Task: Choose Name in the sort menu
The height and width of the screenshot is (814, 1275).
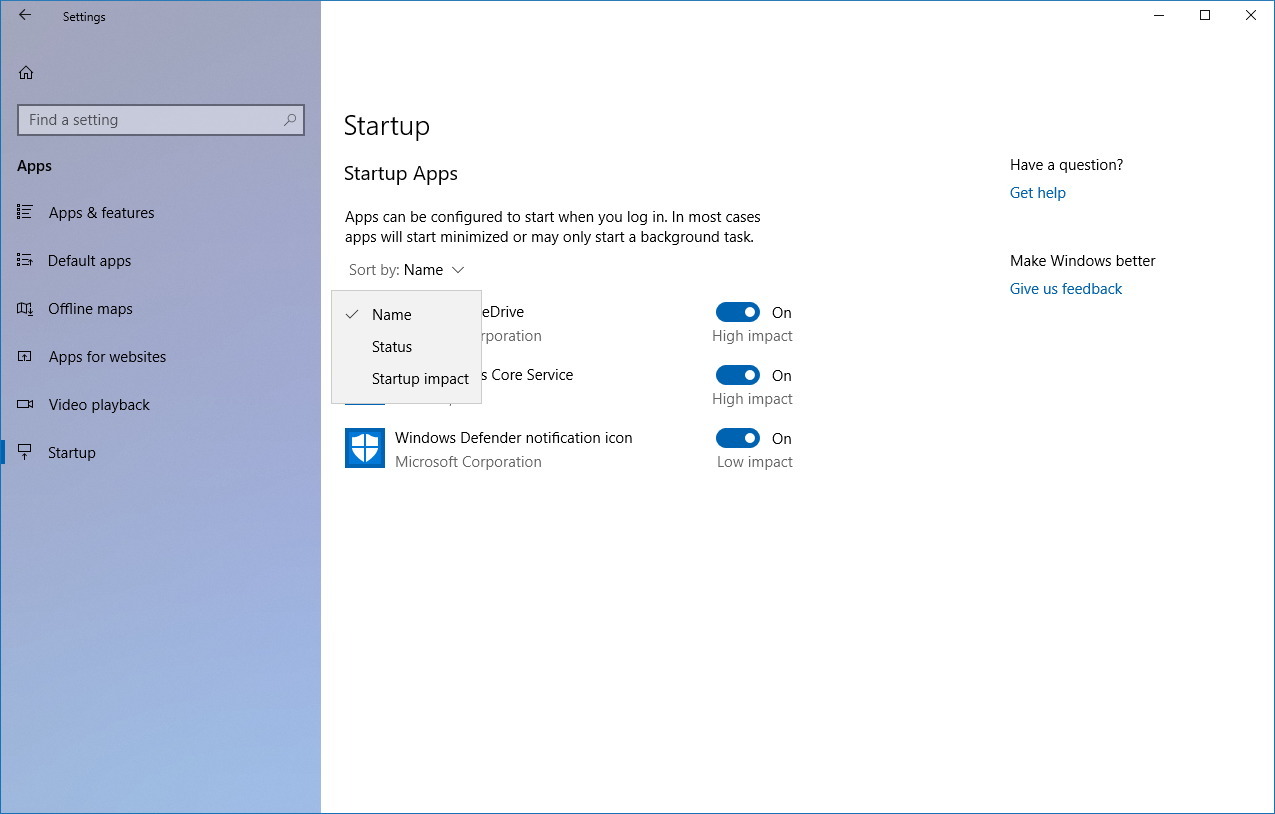Action: (406, 314)
